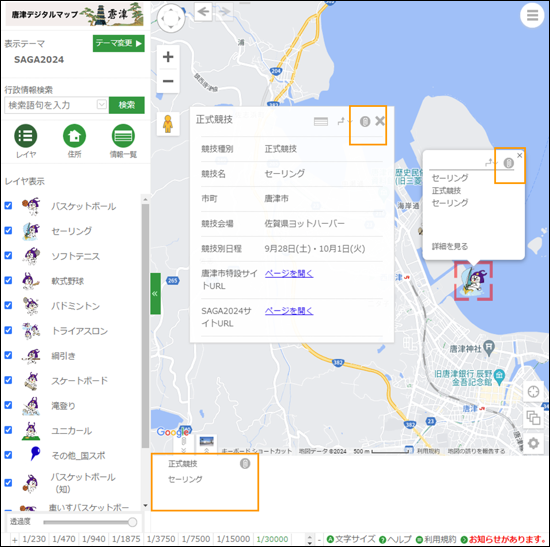Go back to previous map view arrow
Image resolution: width=550 pixels, height=547 pixels.
click(203, 12)
